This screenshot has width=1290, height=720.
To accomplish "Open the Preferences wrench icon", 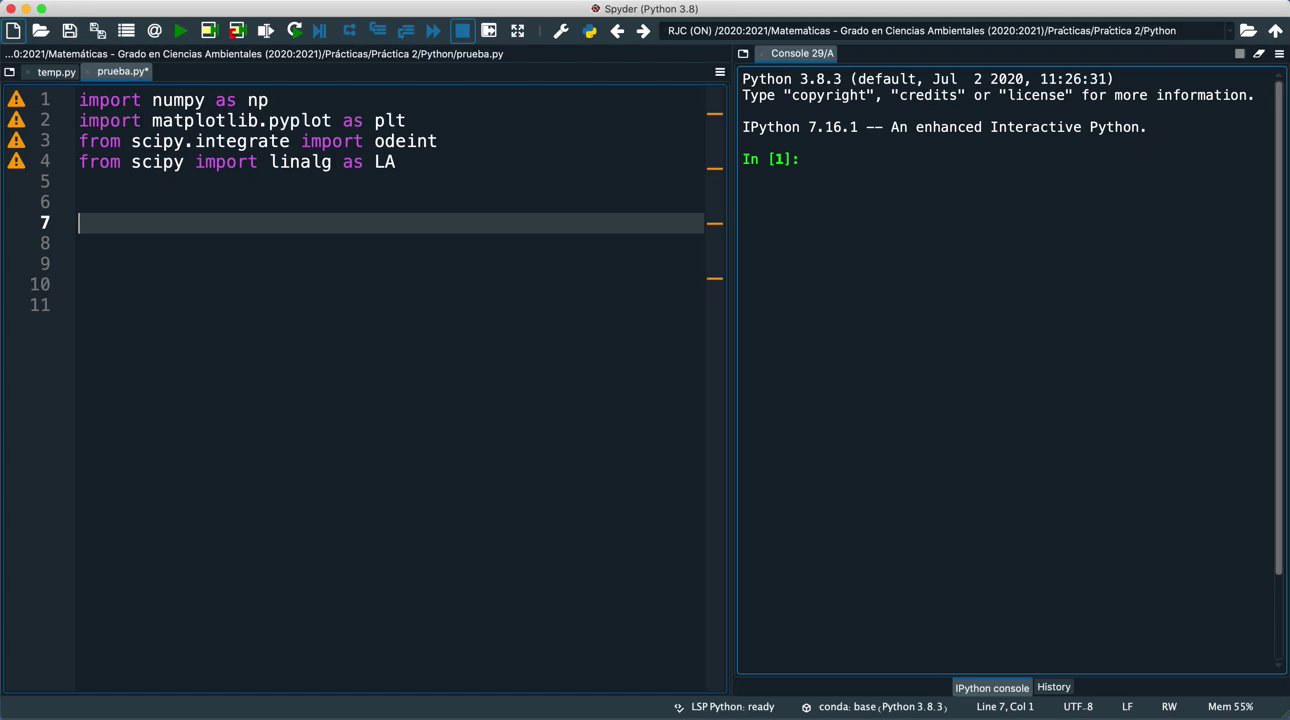I will (561, 31).
